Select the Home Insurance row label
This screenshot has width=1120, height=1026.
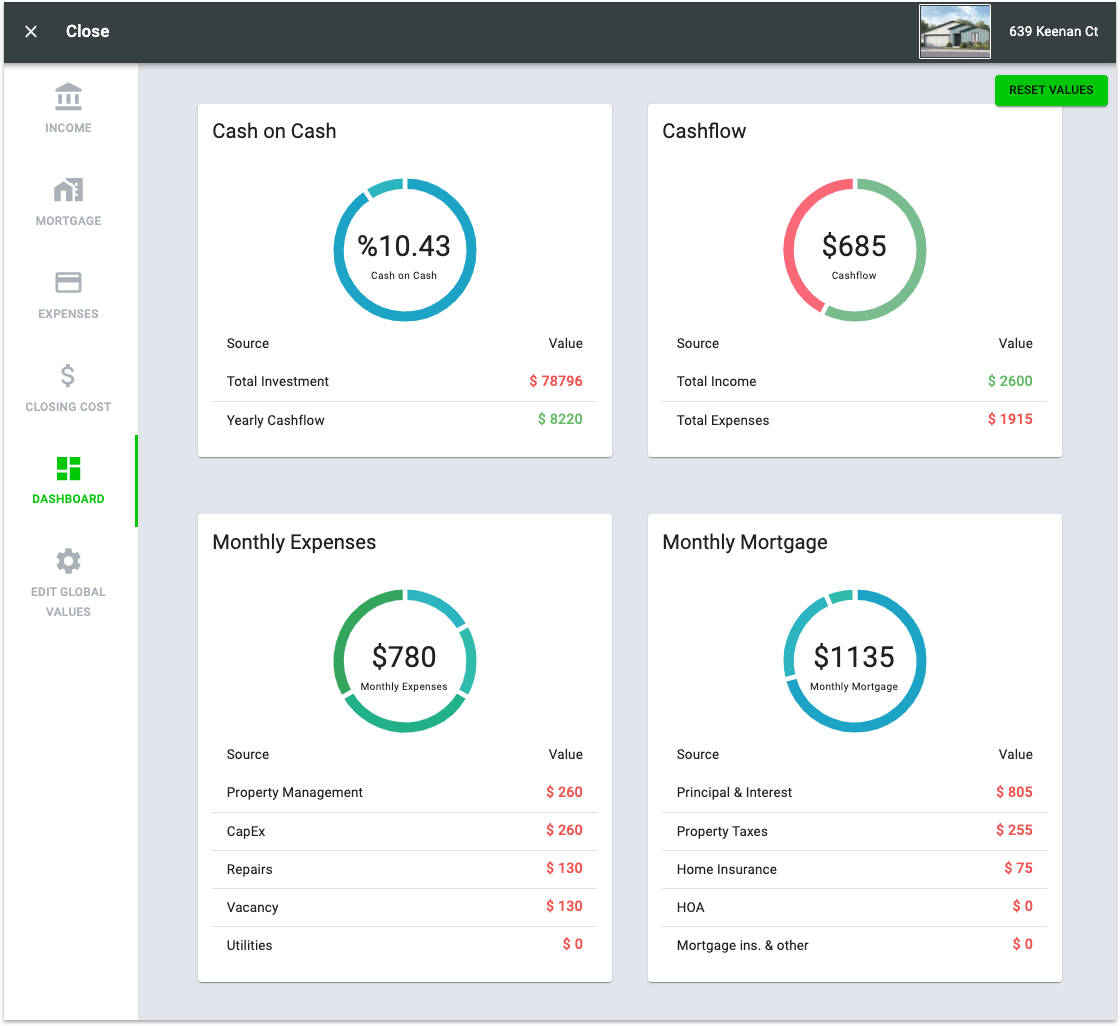(x=726, y=870)
